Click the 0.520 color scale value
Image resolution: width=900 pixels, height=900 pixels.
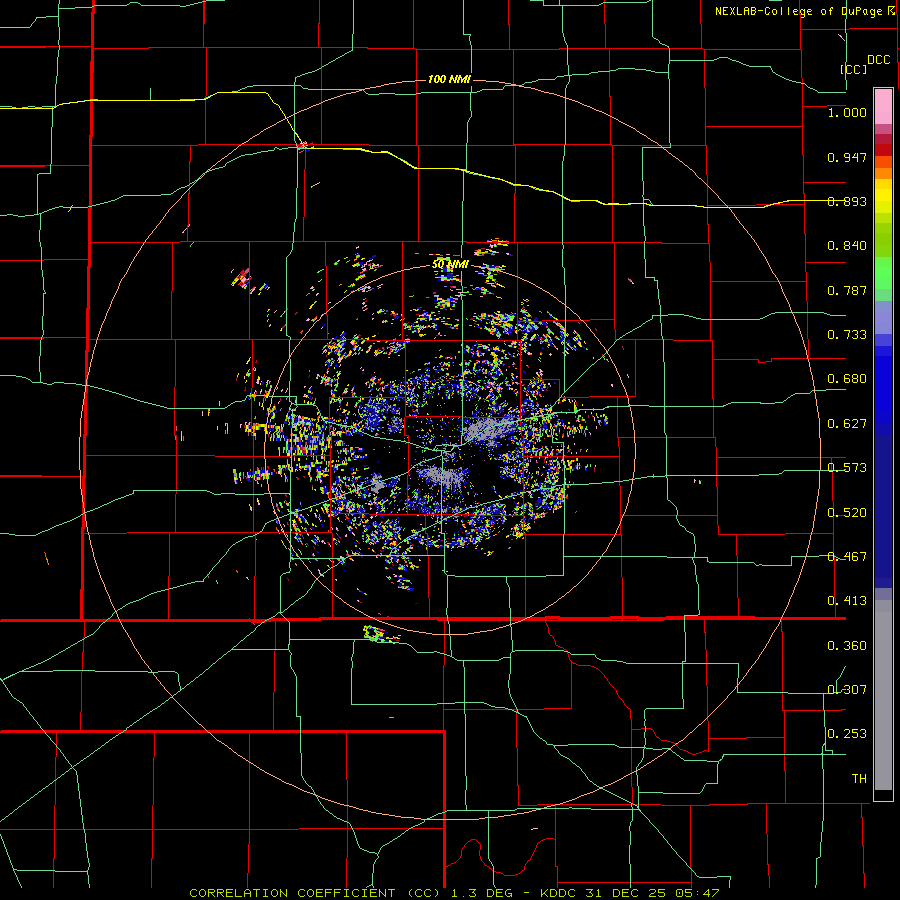[847, 513]
